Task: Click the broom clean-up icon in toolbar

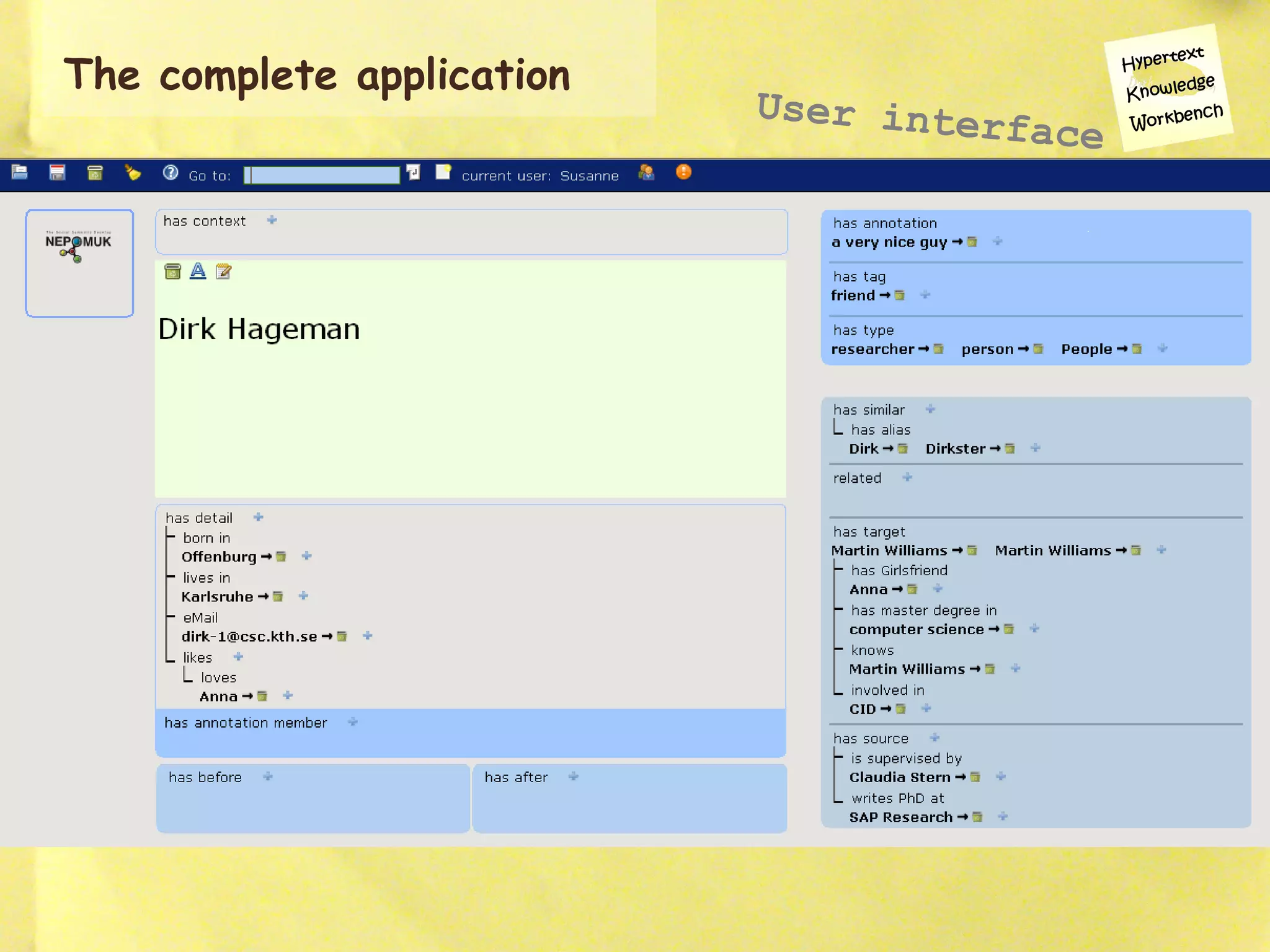Action: tap(132, 173)
